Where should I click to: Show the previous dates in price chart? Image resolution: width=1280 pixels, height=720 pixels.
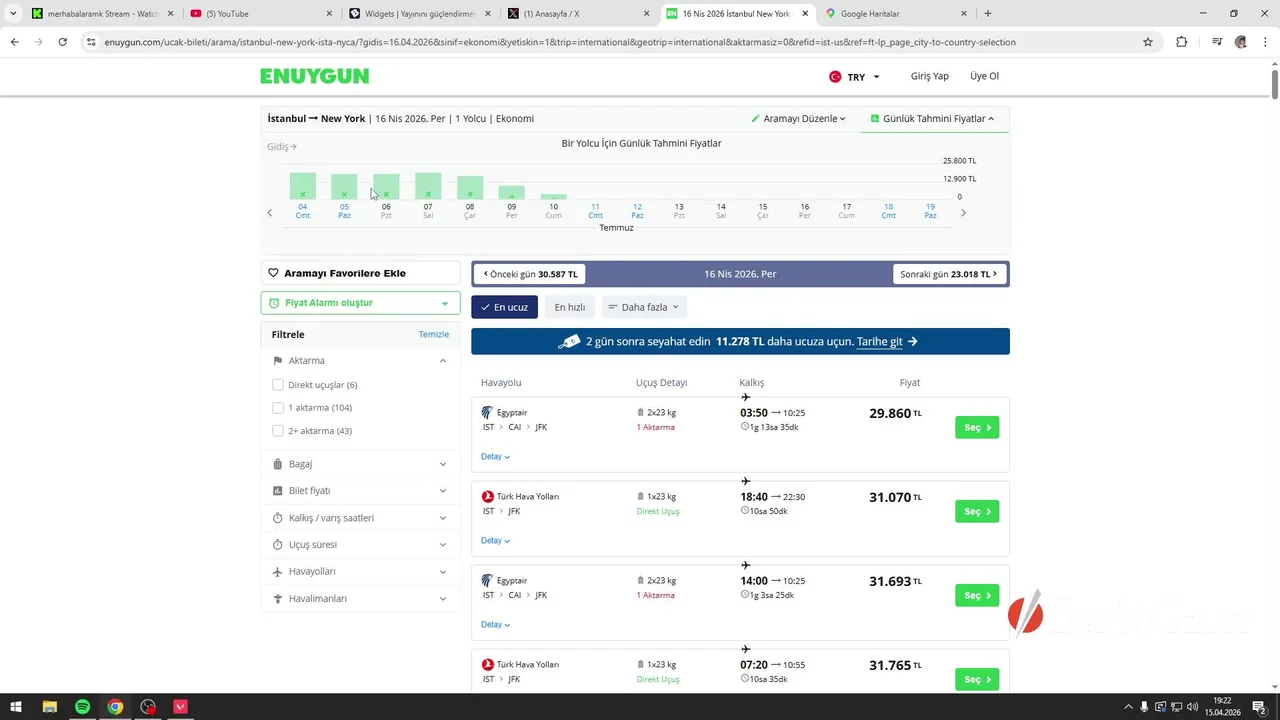pos(269,213)
